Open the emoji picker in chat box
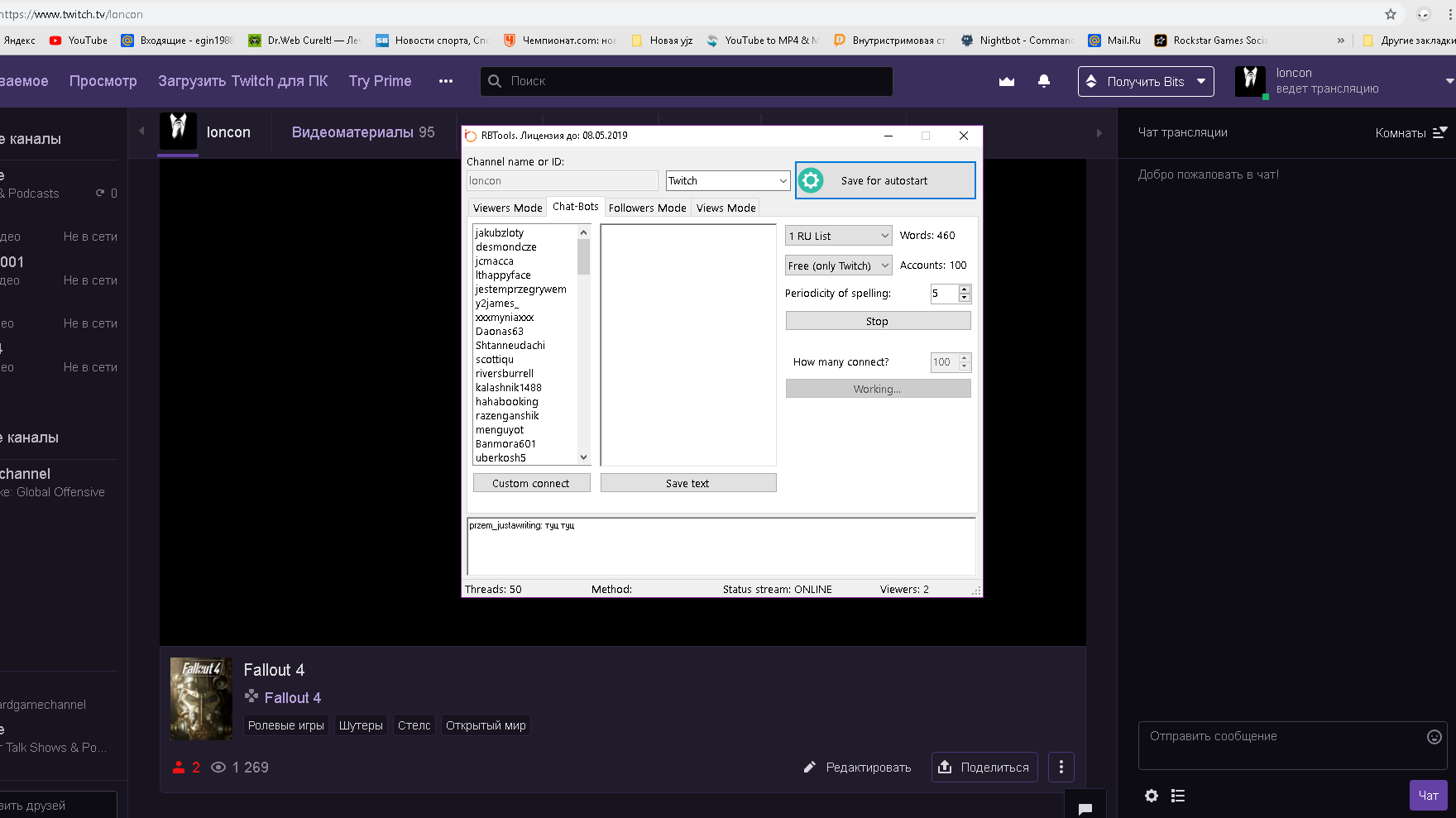The image size is (1456, 818). coord(1434,737)
